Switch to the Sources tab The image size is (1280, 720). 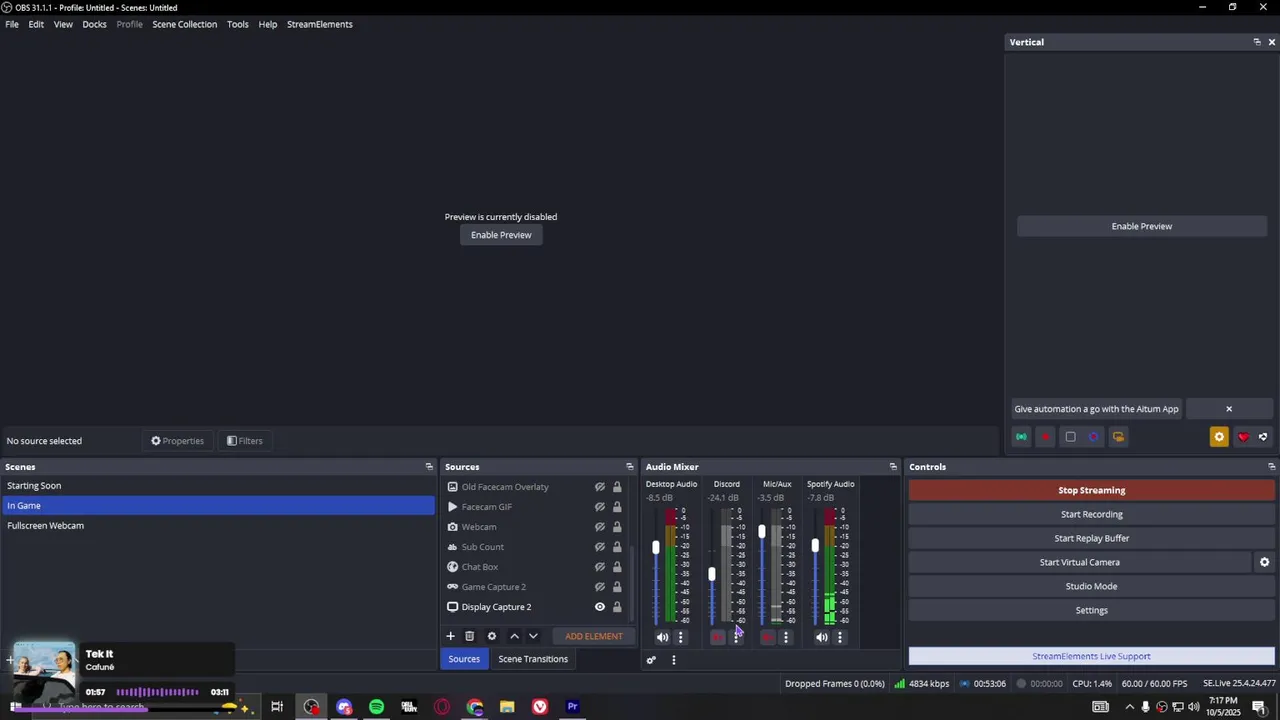464,659
